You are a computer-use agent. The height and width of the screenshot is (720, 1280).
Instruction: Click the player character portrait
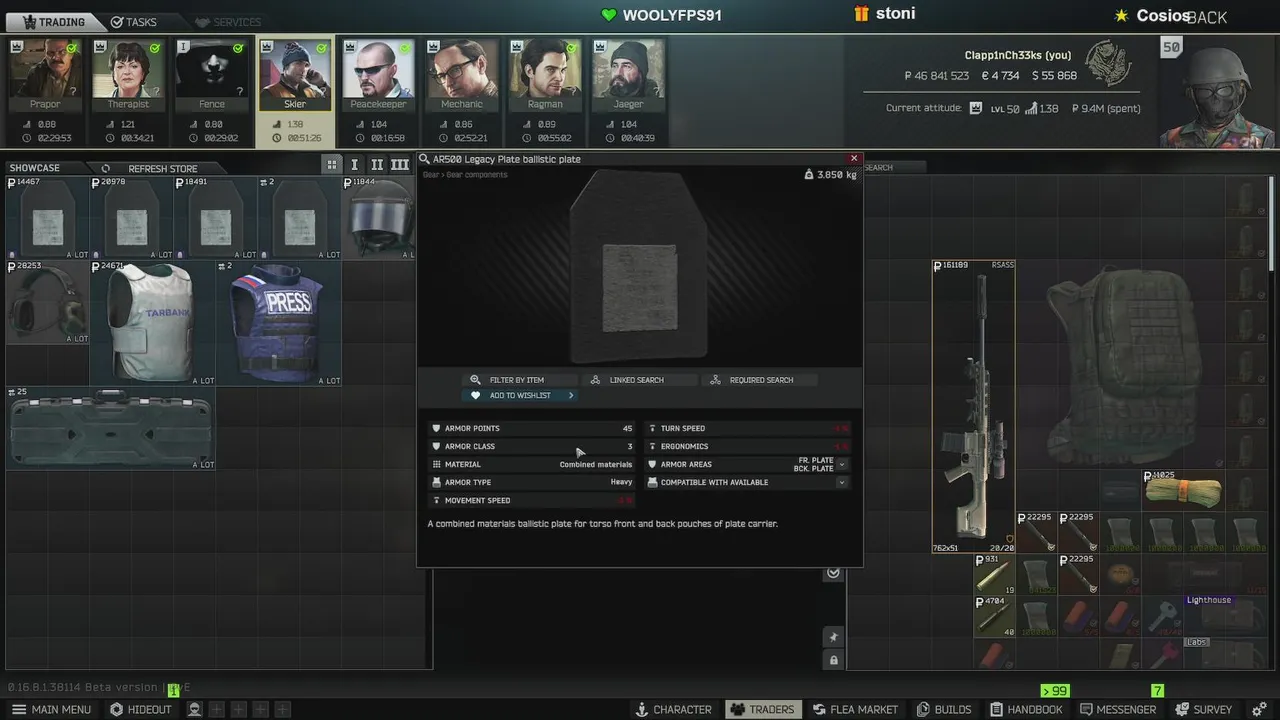click(1219, 93)
